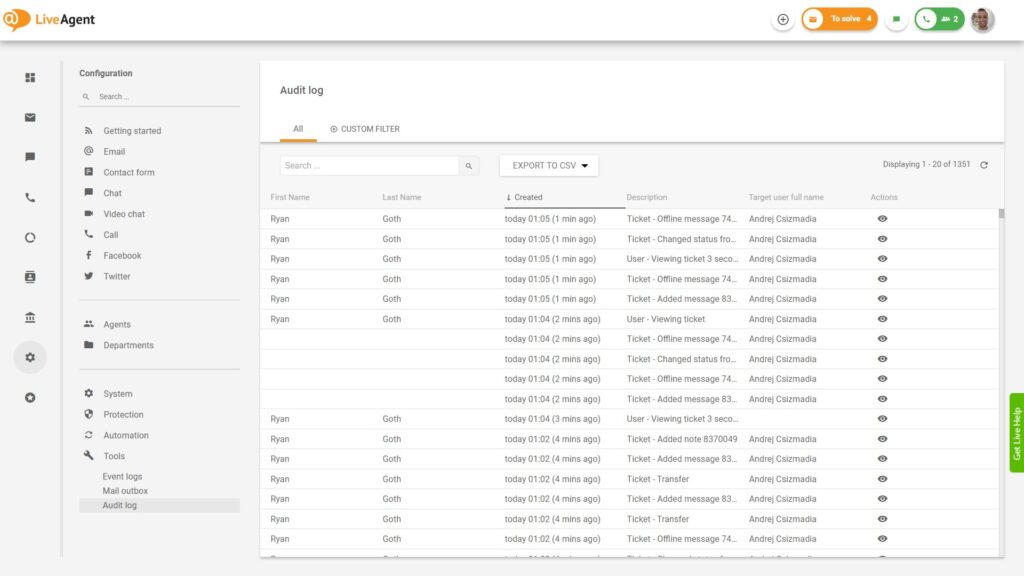Screen dimensions: 1024x576
Task: Select the All tab in Audit log
Action: tap(297, 128)
